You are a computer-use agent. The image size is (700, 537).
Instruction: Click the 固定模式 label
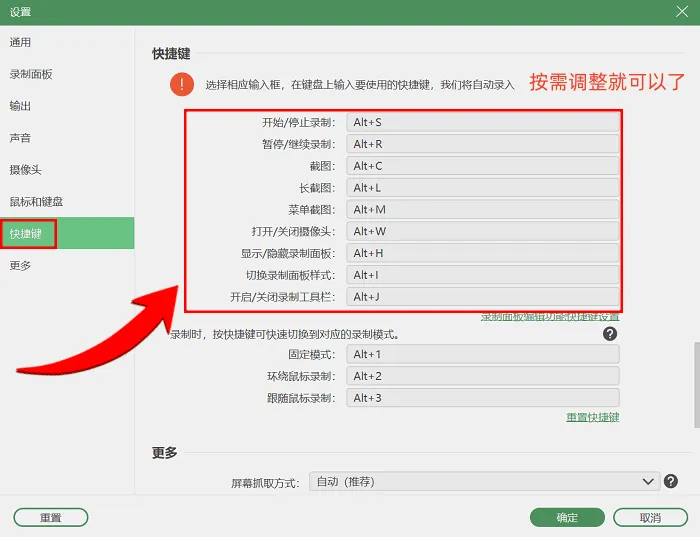[x=311, y=355]
